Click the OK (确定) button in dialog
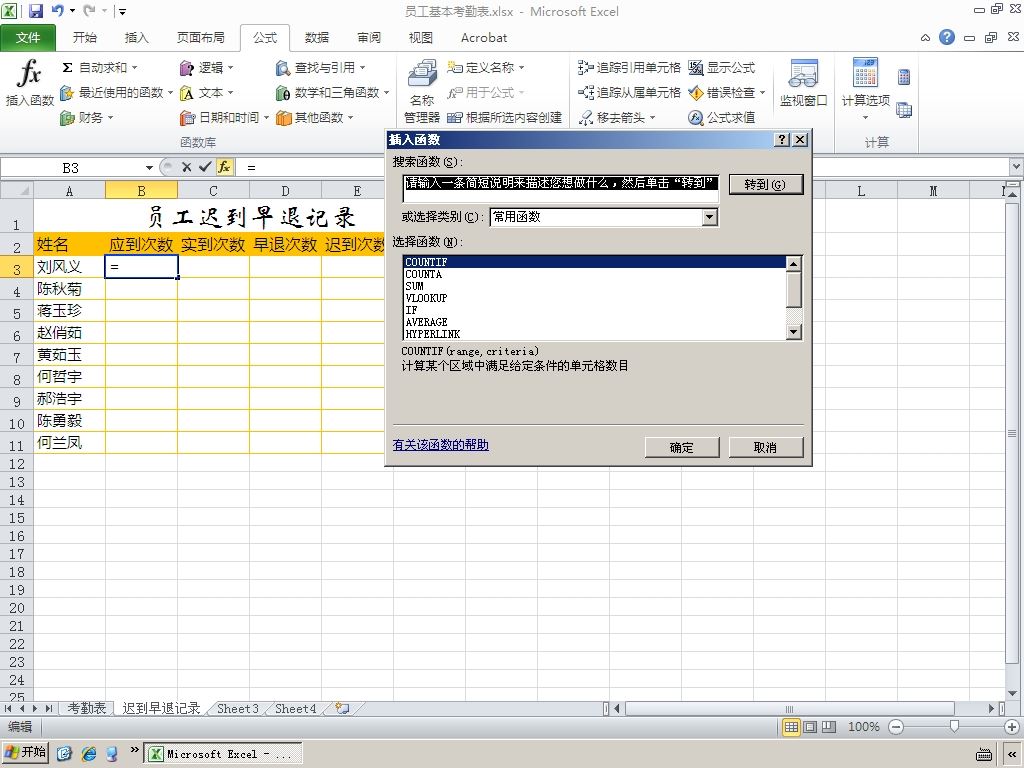The width and height of the screenshot is (1024, 768). point(682,447)
